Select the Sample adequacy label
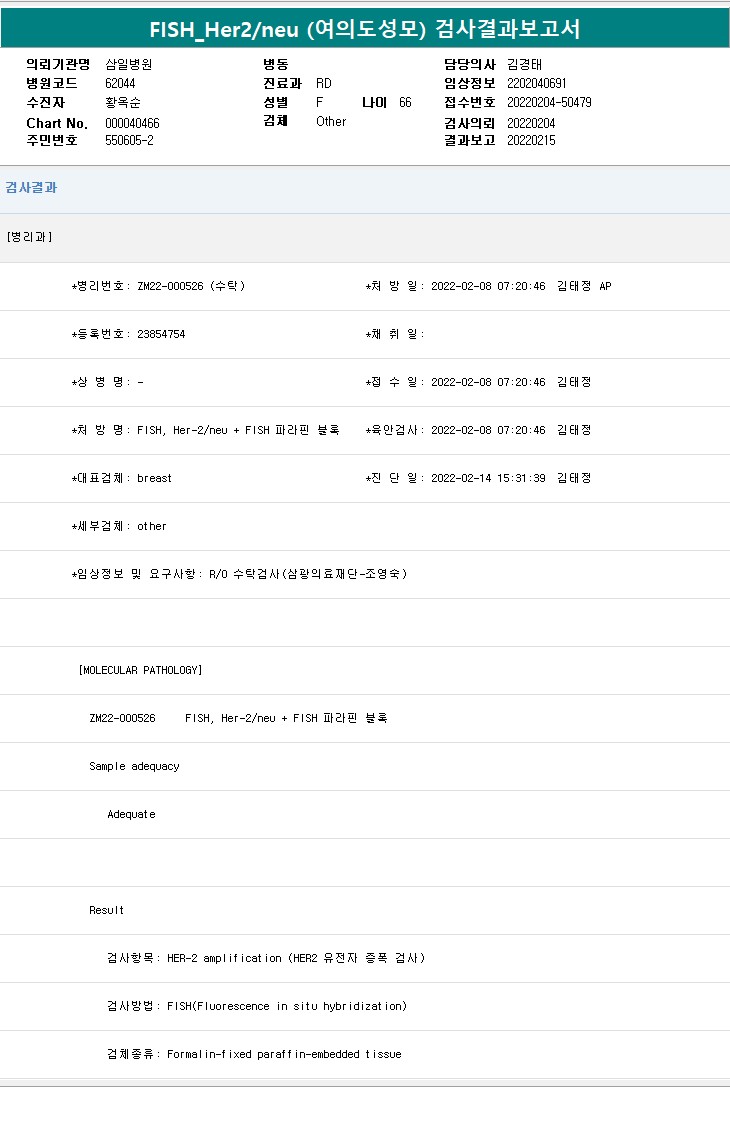 pos(134,766)
